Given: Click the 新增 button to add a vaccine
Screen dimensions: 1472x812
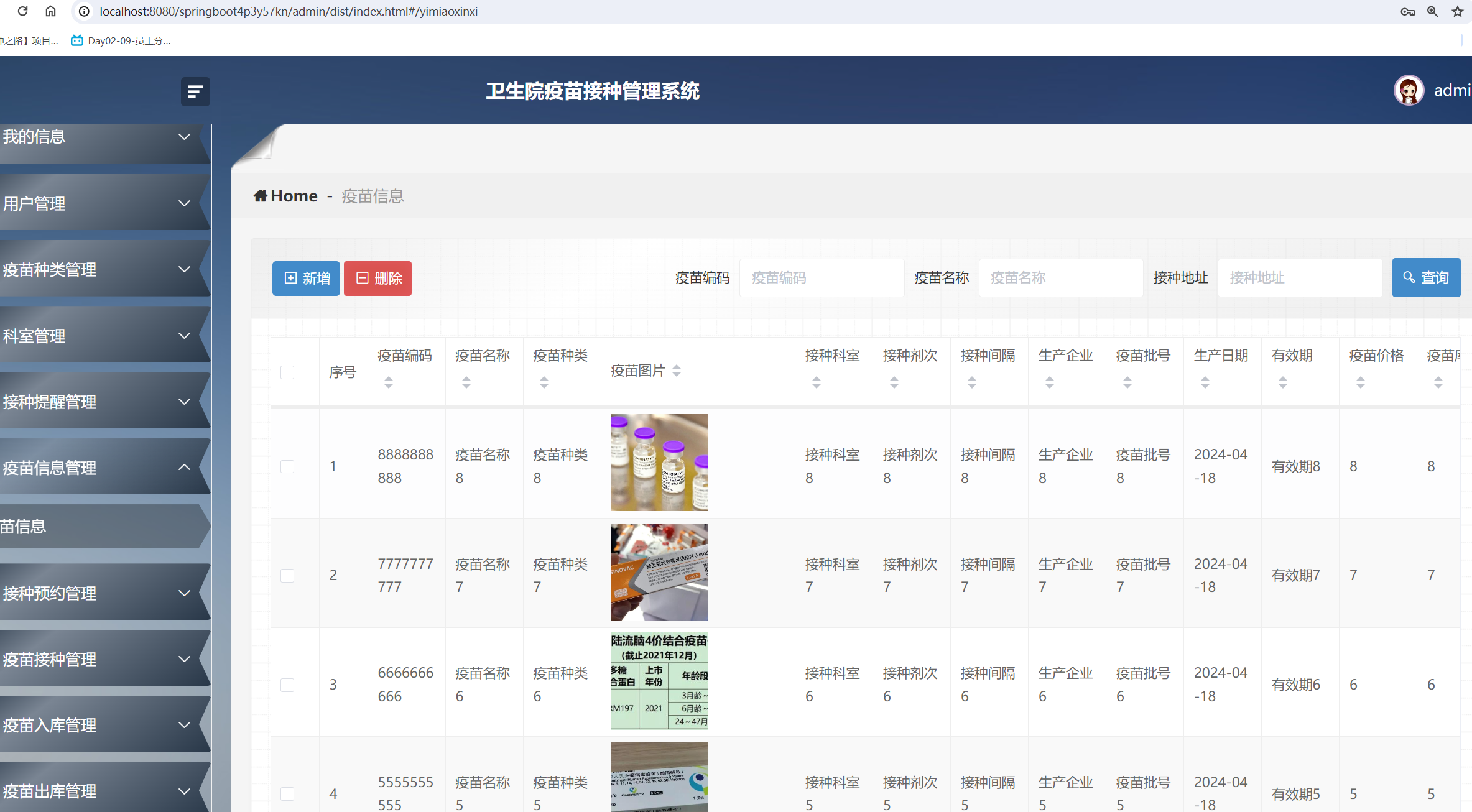Looking at the screenshot, I should pyautogui.click(x=305, y=278).
